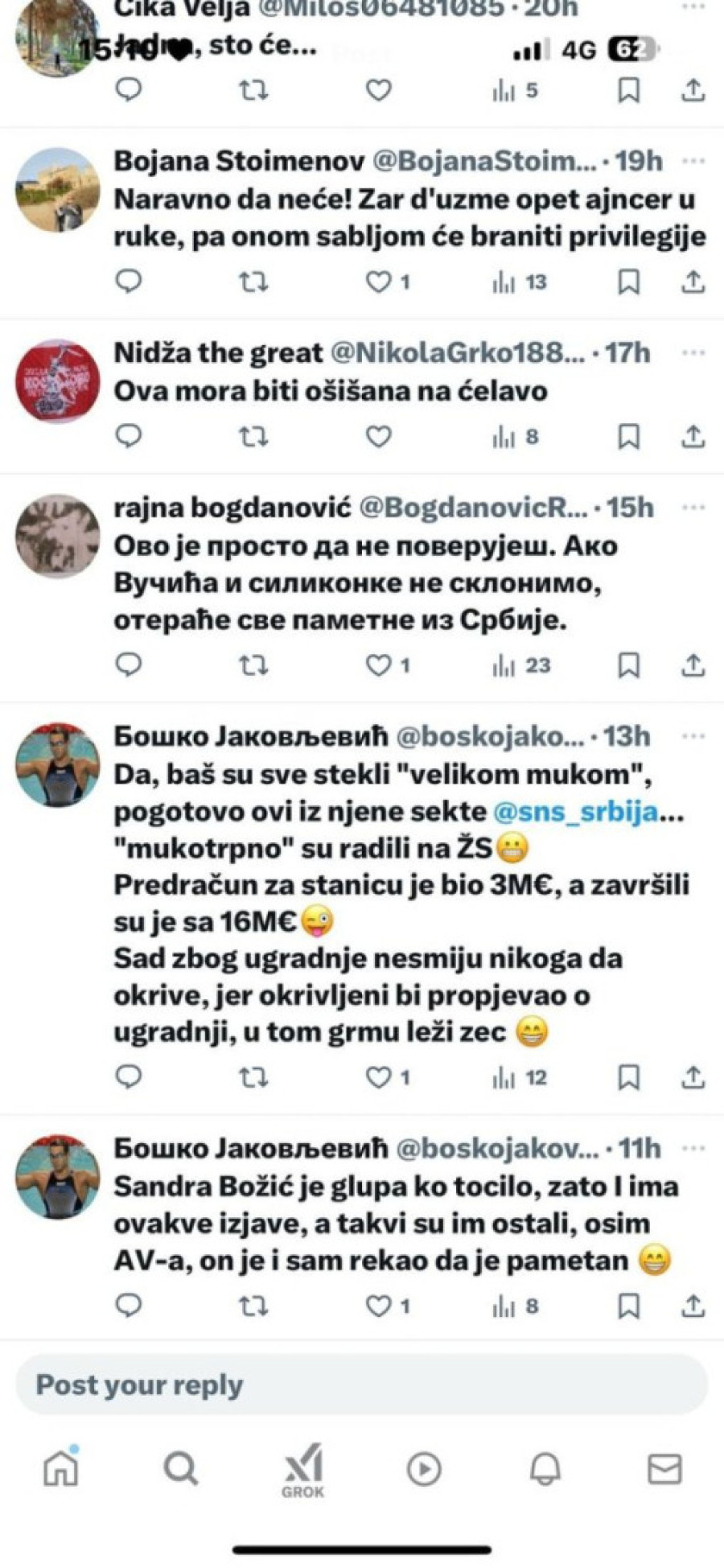Go to the Home tab
This screenshot has width=724, height=1568.
[61, 1469]
